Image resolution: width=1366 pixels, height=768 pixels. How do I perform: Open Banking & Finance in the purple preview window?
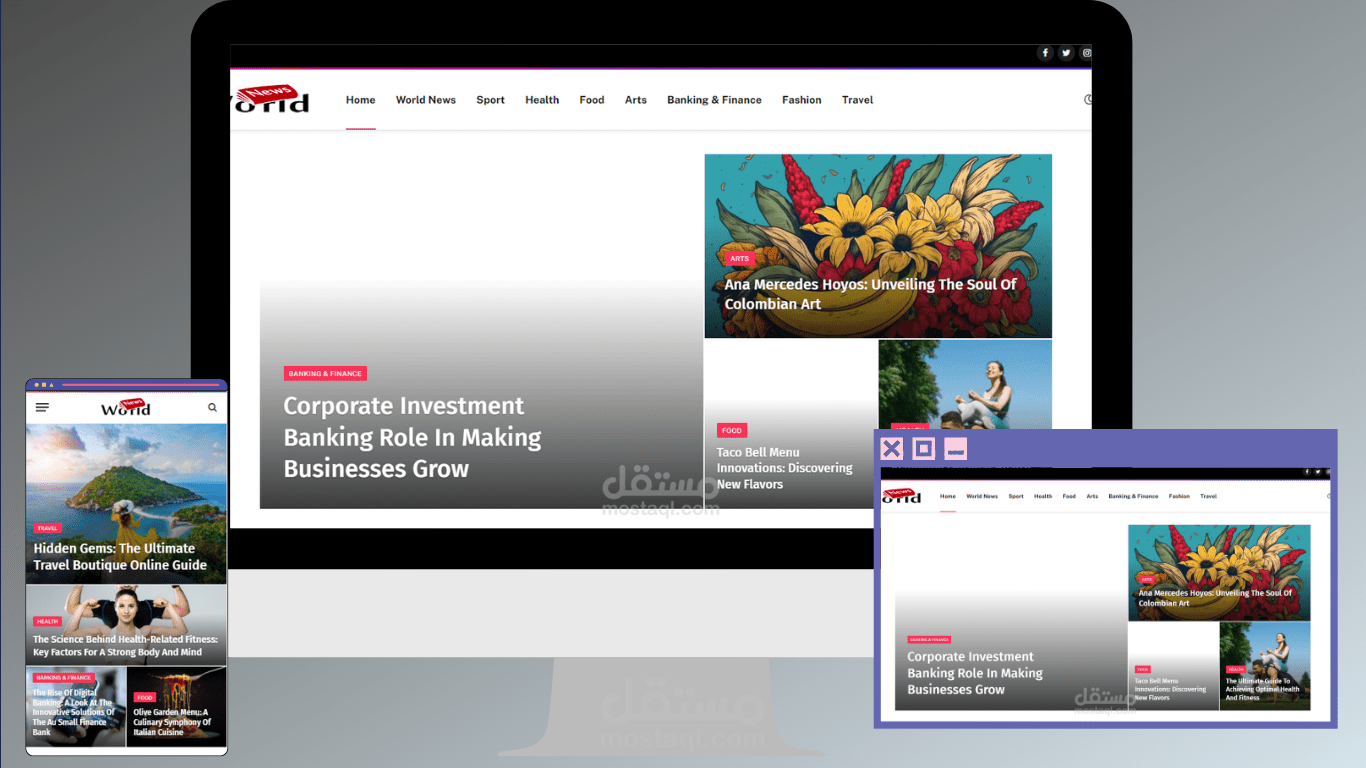point(1133,496)
